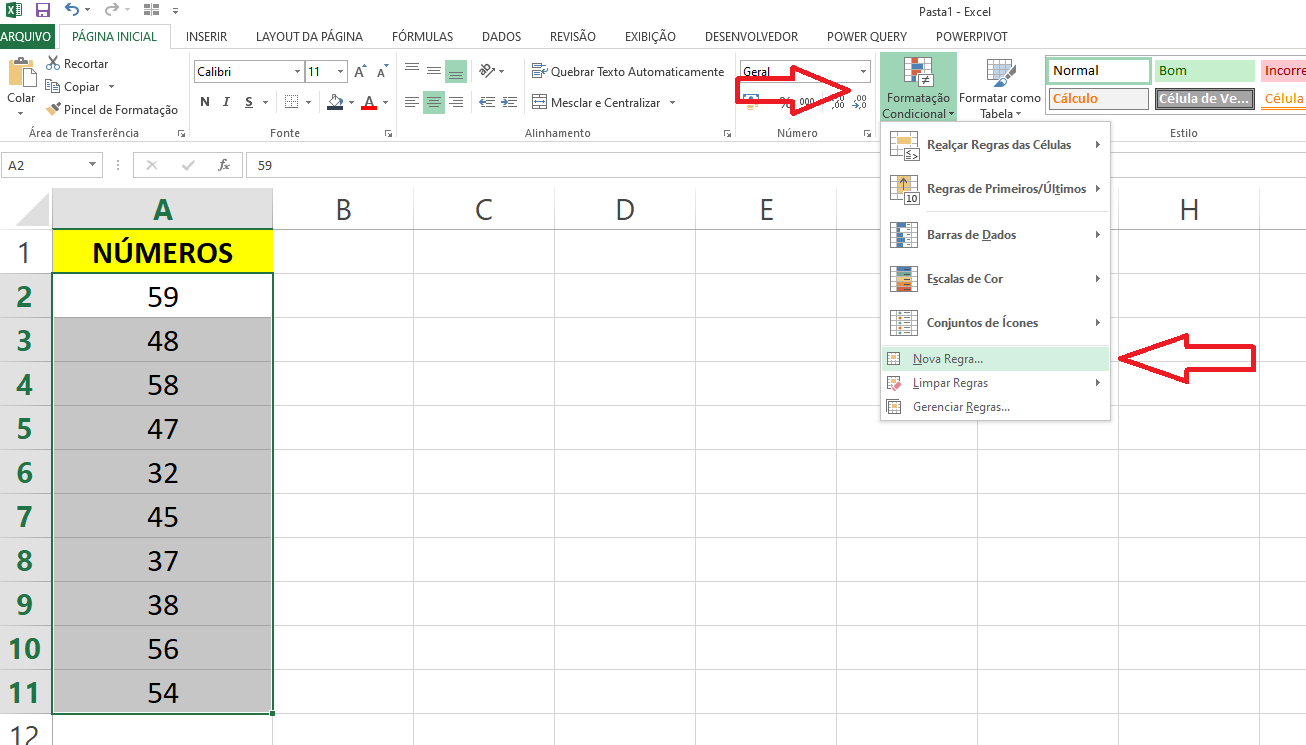Expand the Name Box dropdown arrow
The image size is (1306, 745).
click(93, 165)
